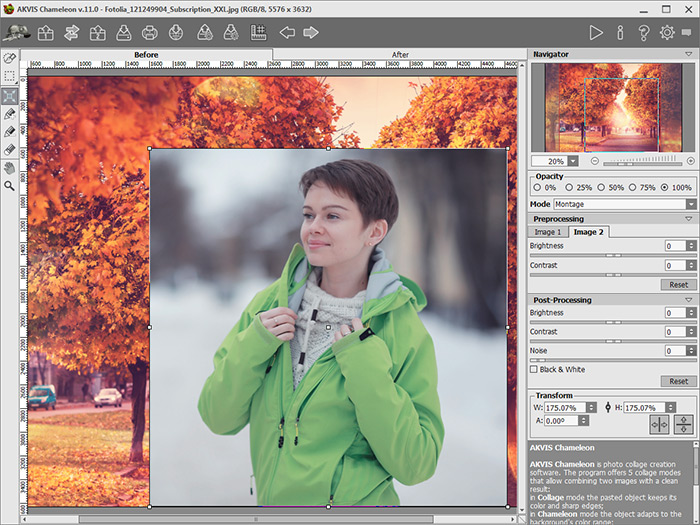This screenshot has height=525, width=700.
Task: Select the Zoom magnifier tool
Action: pos(9,186)
